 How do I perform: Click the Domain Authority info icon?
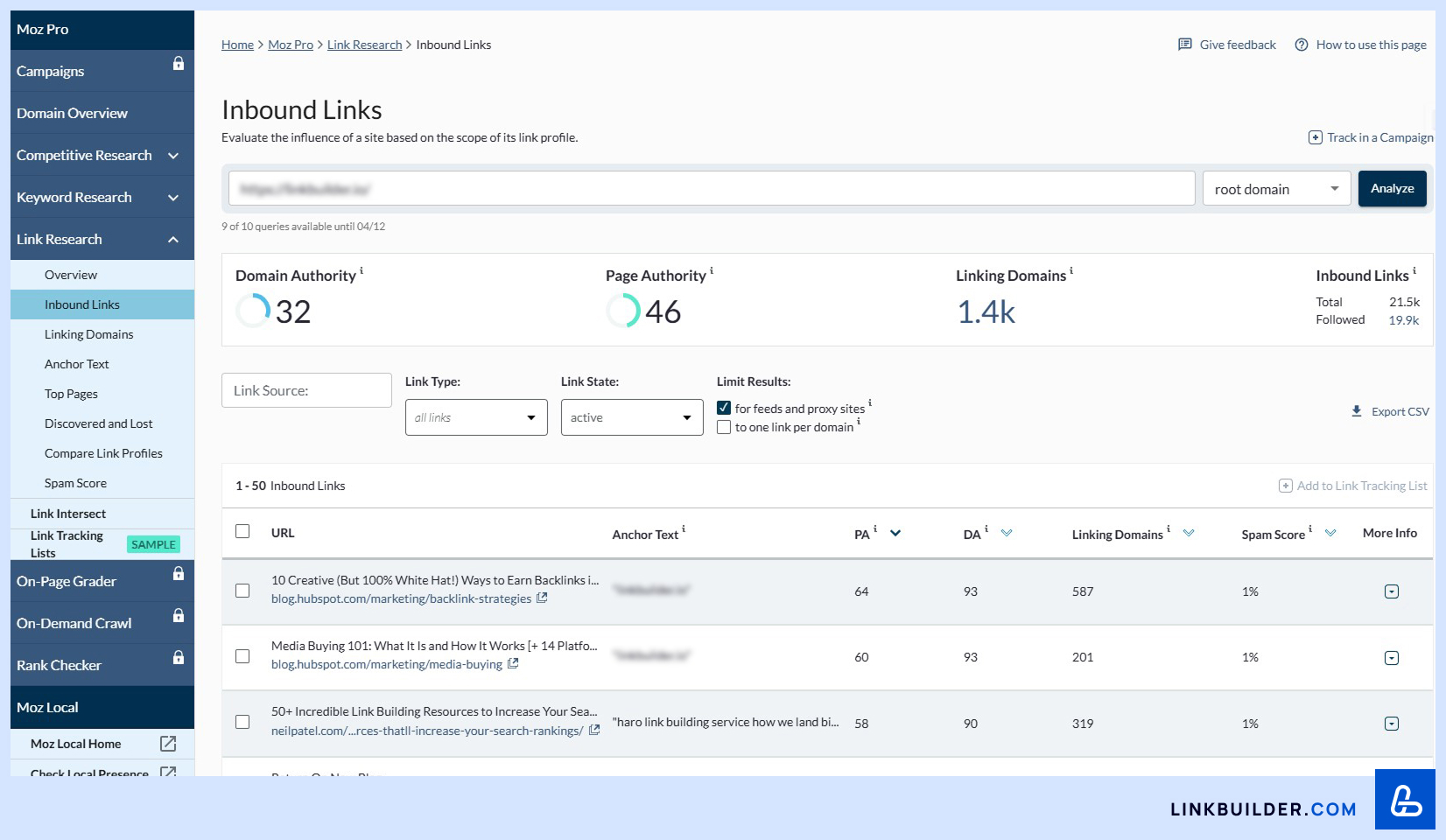[x=361, y=271]
